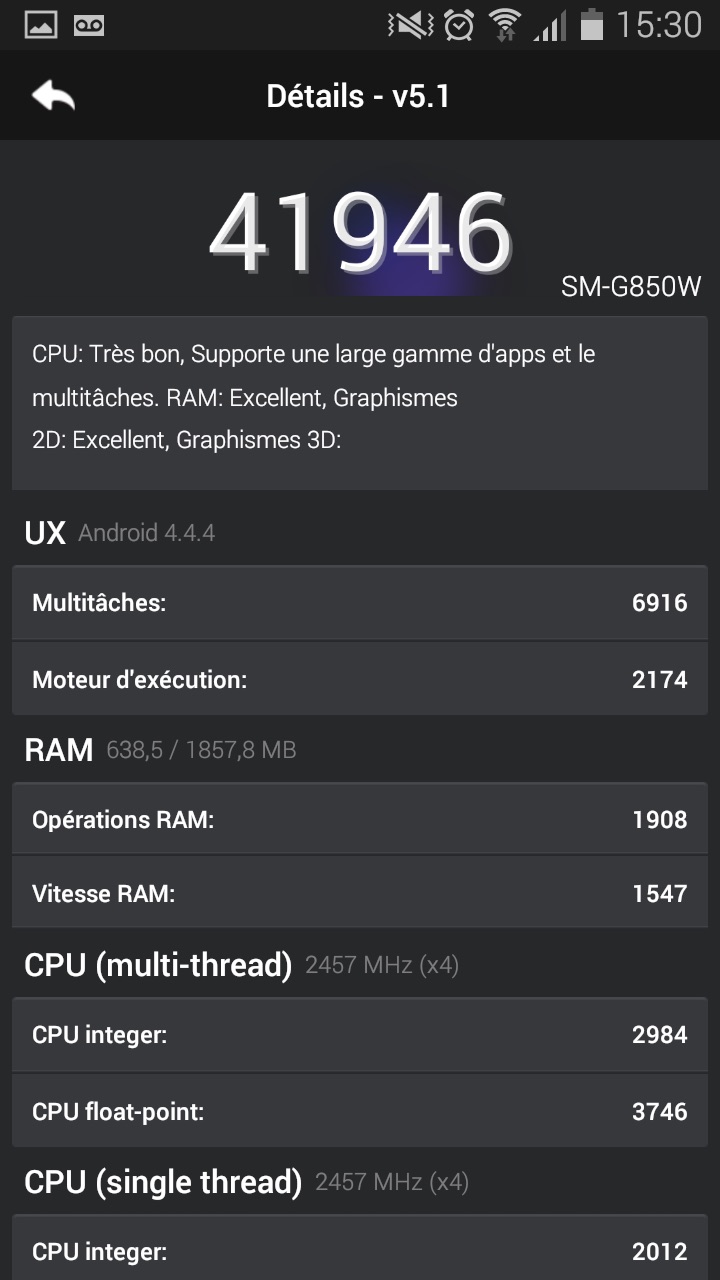Screen dimensions: 720x1280
Task: Select the Moteur d'exécution row
Action: (360, 680)
